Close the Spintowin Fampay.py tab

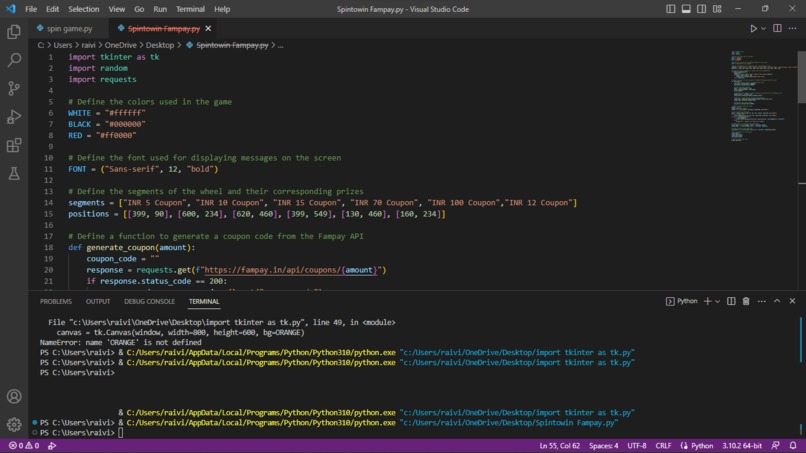[x=208, y=29]
